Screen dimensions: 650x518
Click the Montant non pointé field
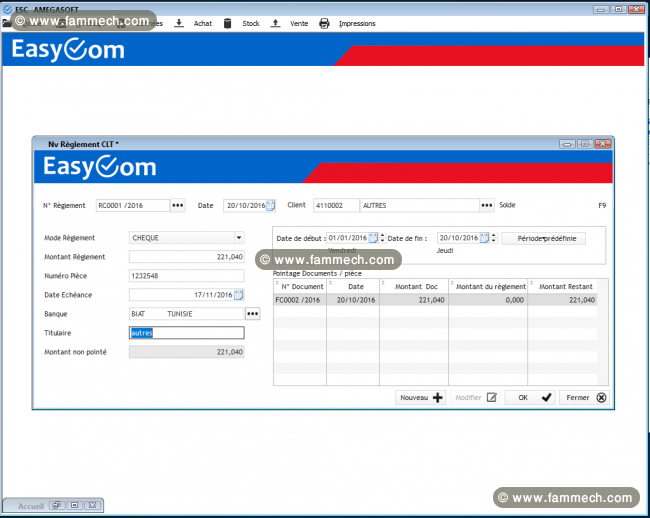pyautogui.click(x=187, y=352)
